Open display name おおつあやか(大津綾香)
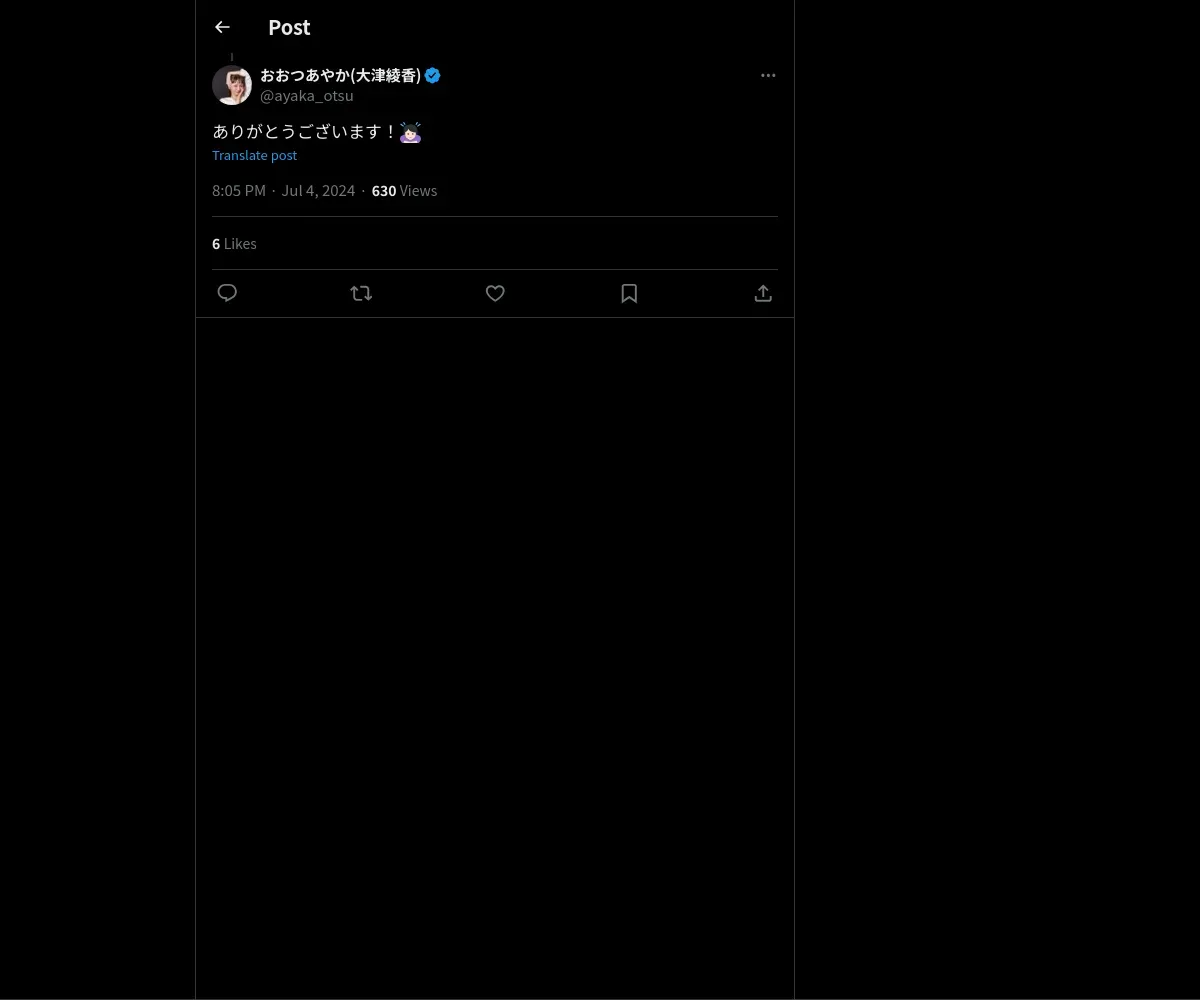 point(340,75)
